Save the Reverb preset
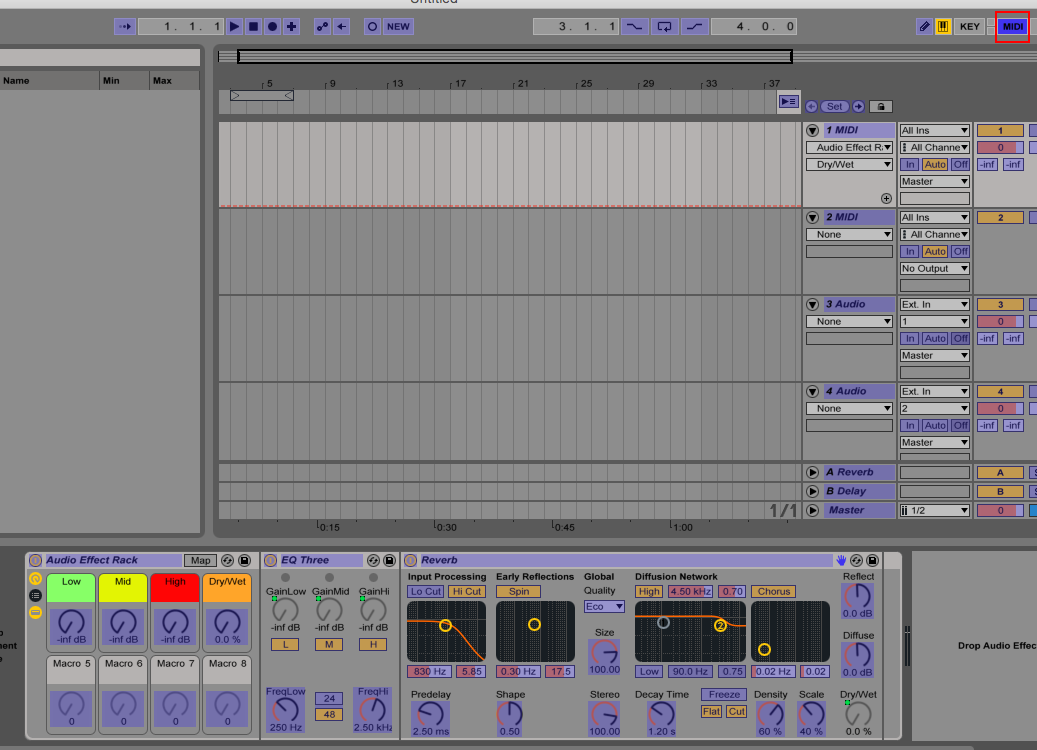This screenshot has height=750, width=1037. 873,561
